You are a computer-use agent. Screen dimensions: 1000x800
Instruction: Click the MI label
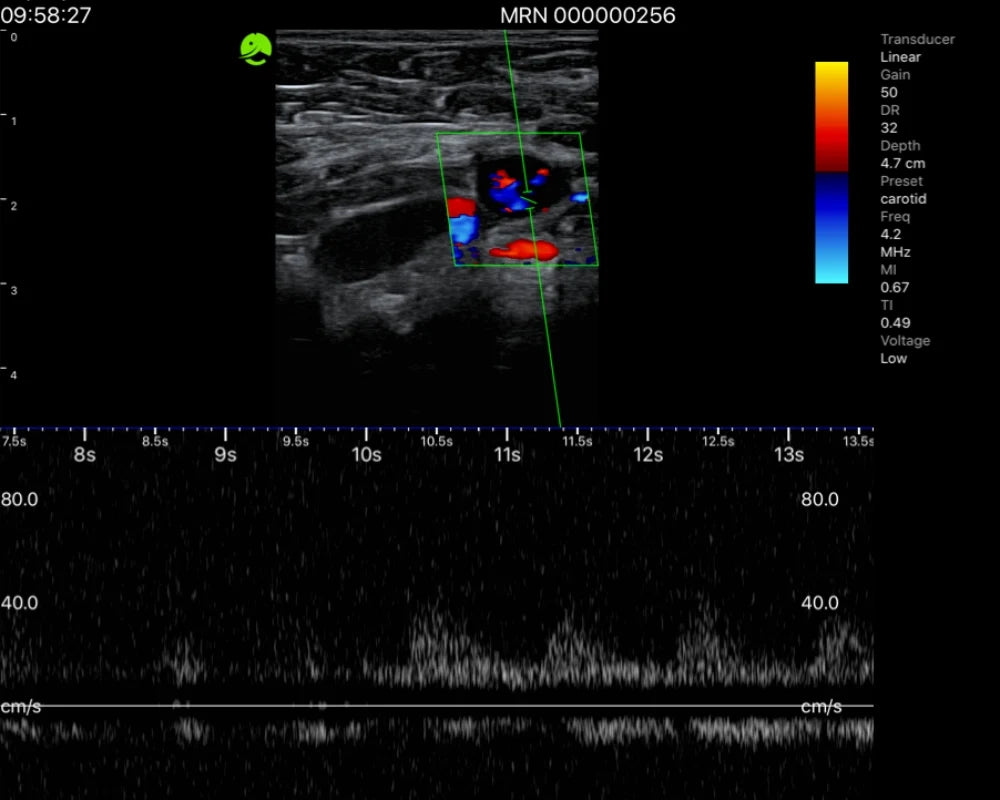(x=888, y=270)
